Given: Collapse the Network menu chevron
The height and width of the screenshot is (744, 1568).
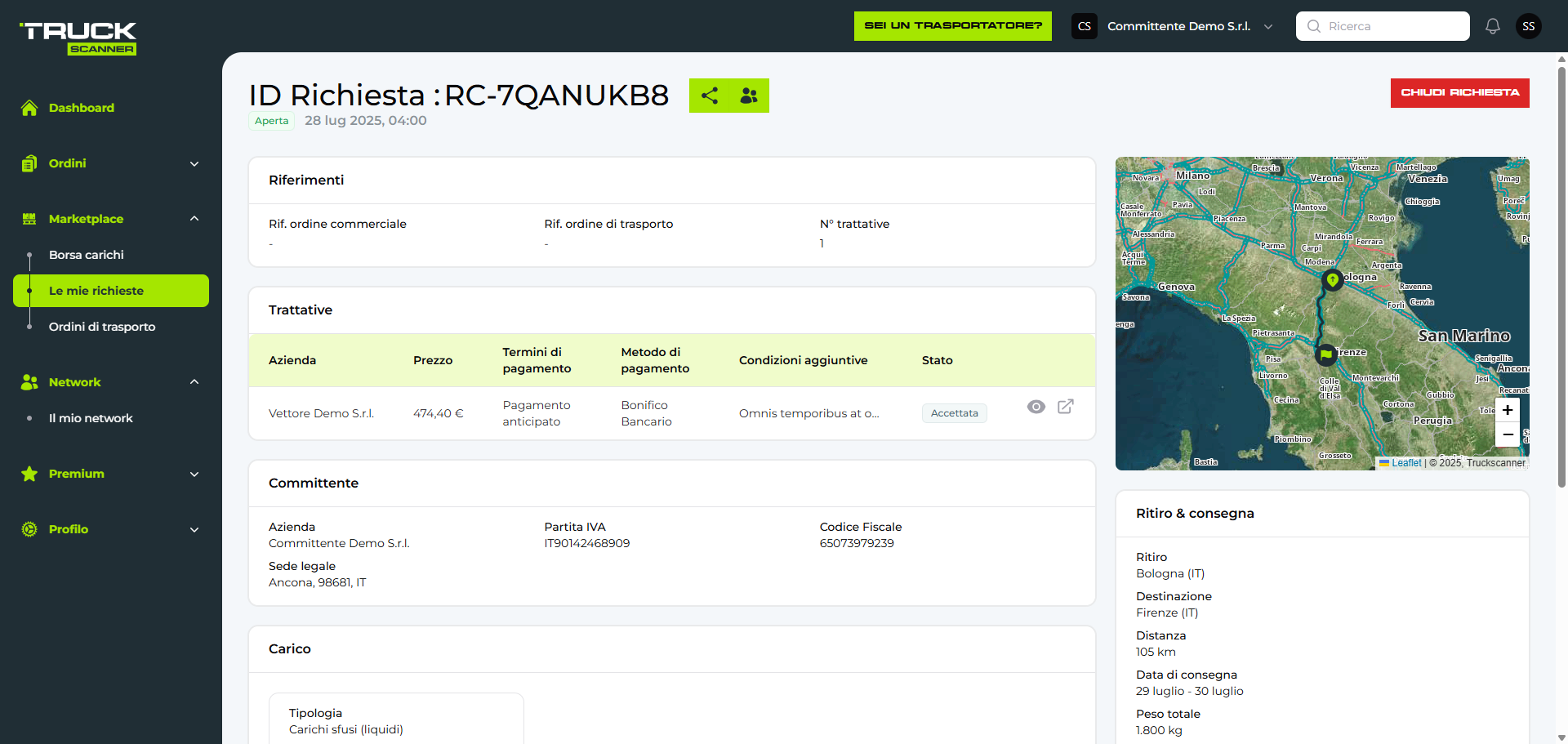Looking at the screenshot, I should point(194,382).
